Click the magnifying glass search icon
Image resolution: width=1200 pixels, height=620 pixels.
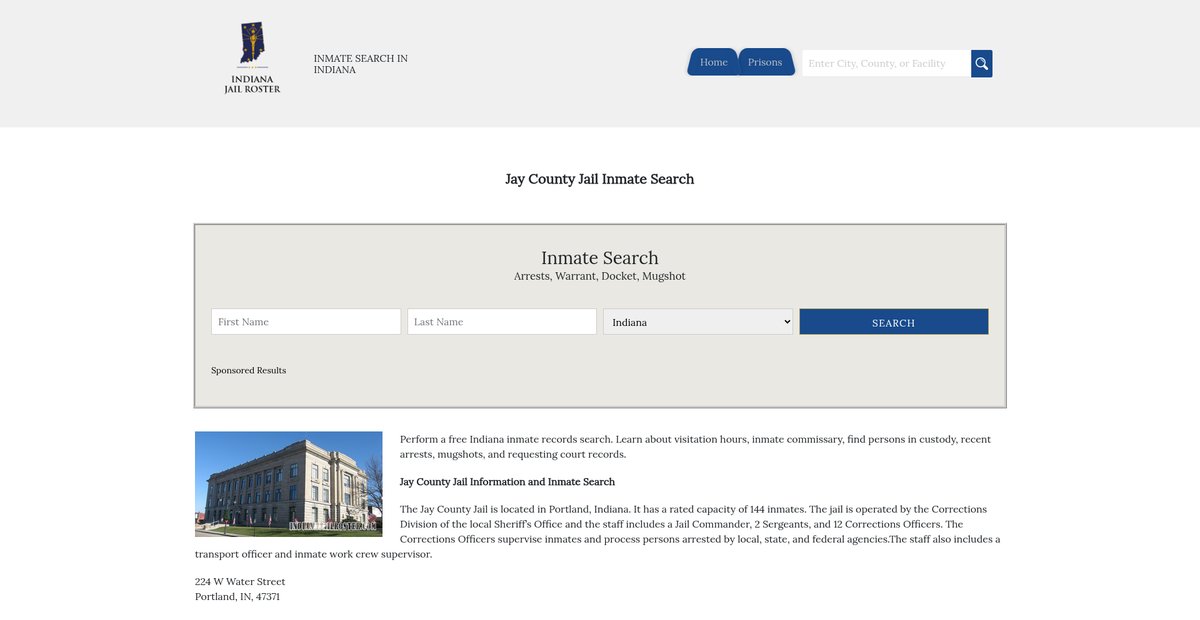pos(981,63)
